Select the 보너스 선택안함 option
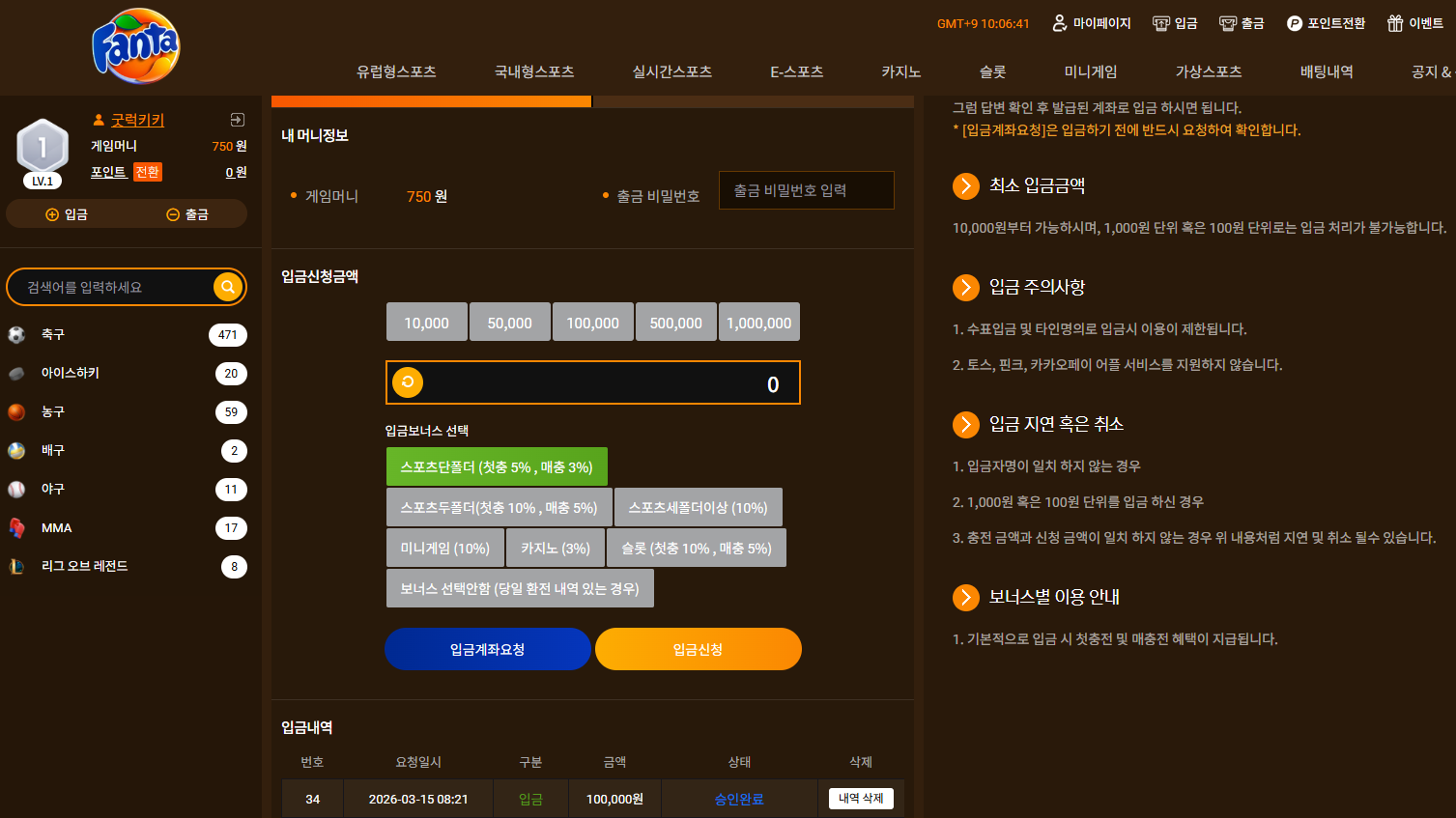 pos(520,588)
